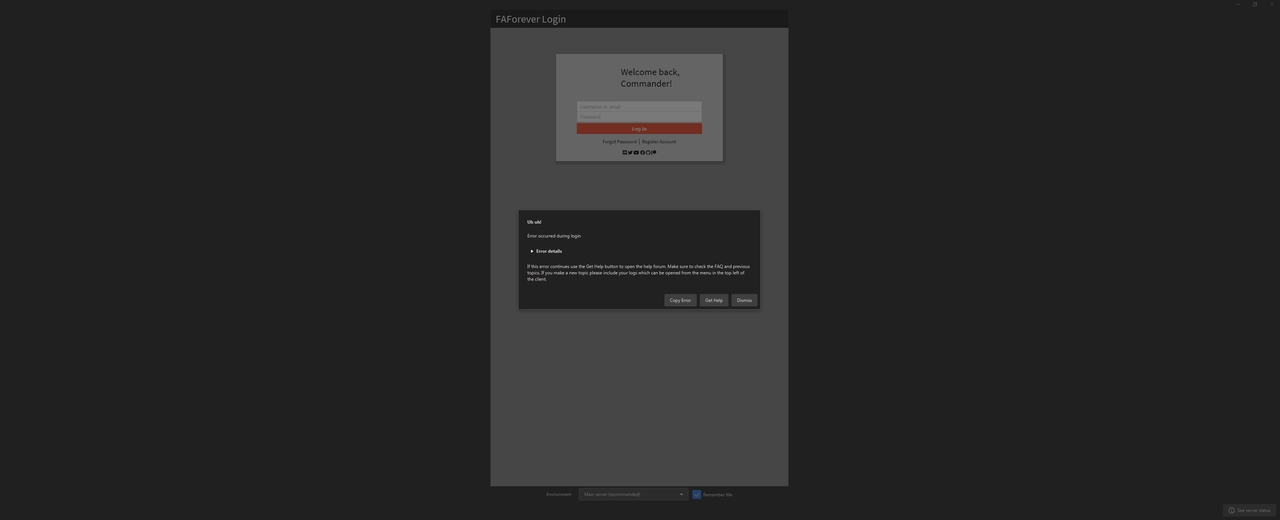1280x520 pixels.
Task: Focus the Username or email field
Action: click(639, 107)
